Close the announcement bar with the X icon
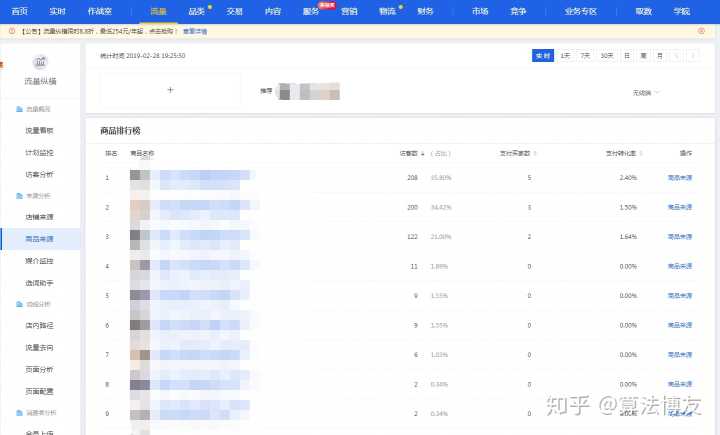The image size is (720, 435). [x=701, y=31]
